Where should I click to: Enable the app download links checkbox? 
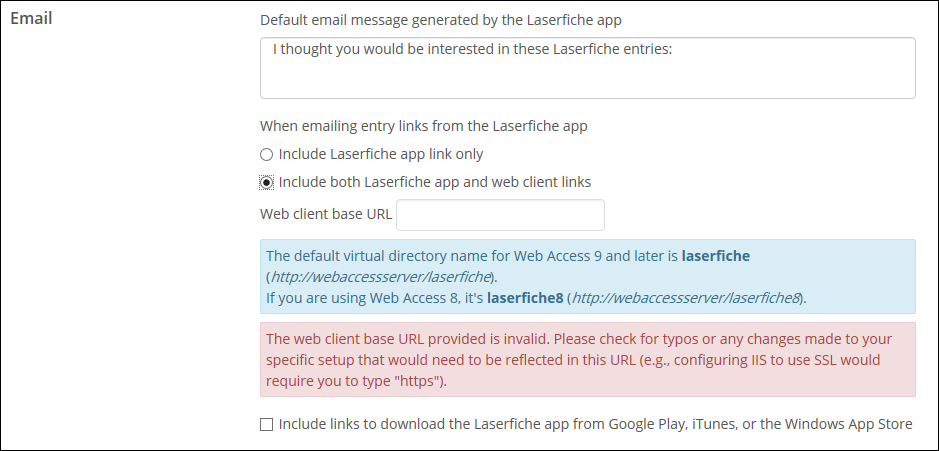(x=266, y=425)
